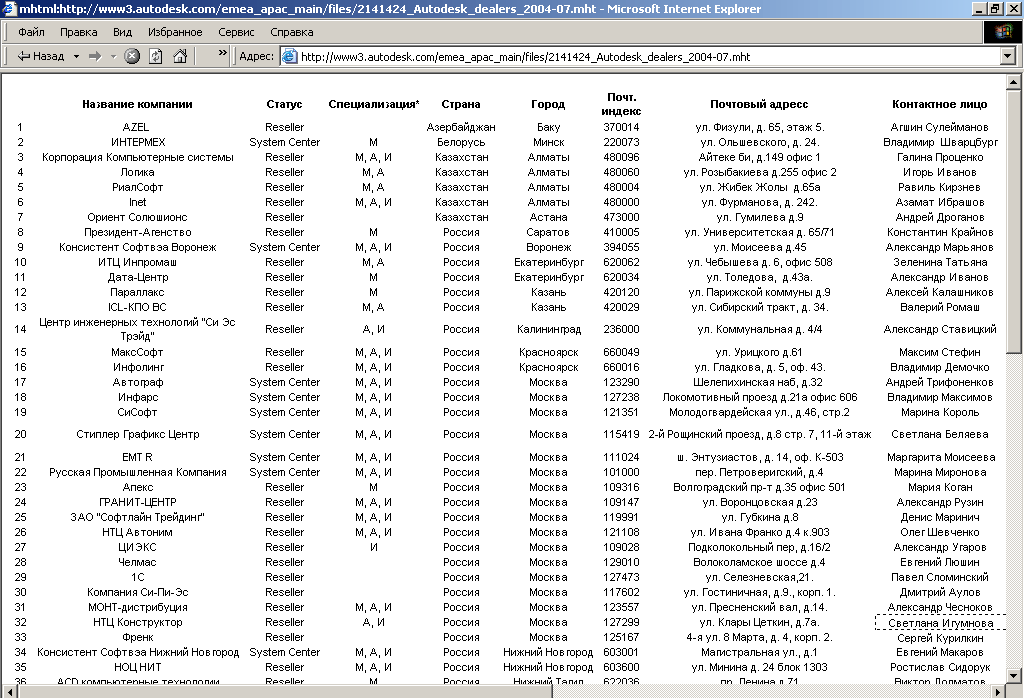Click the focused Светлана Игумнова cell
Screen dimensions: 1024x698
940,623
